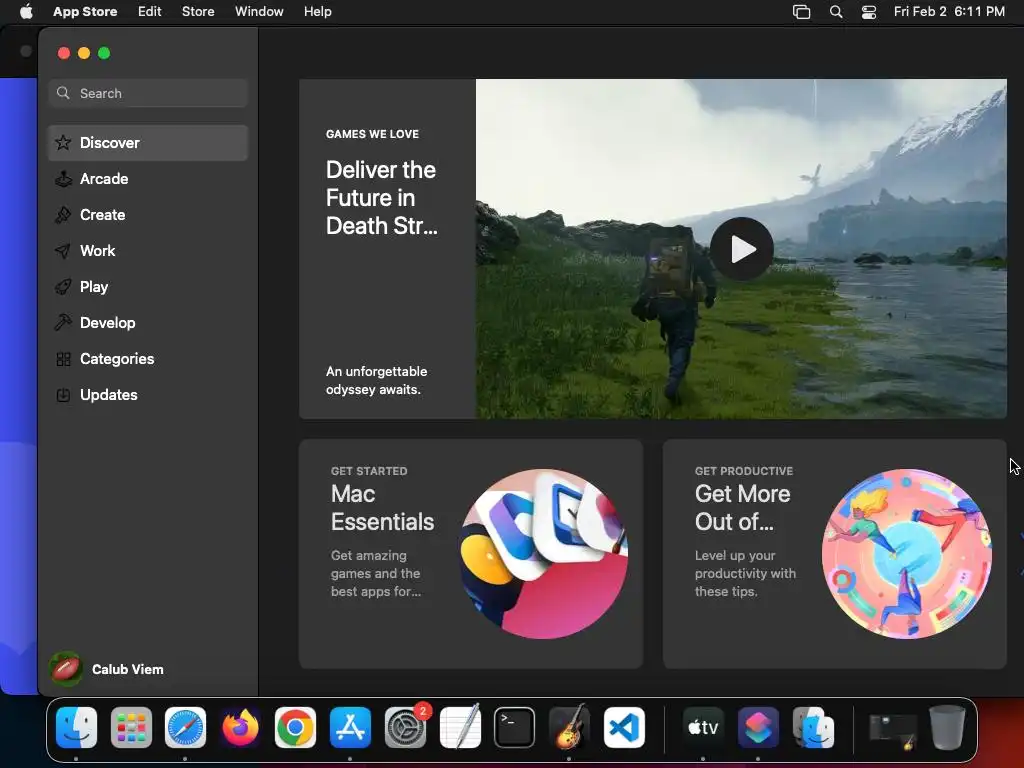Image resolution: width=1024 pixels, height=768 pixels.
Task: Click the Mac Essentials icons artwork
Action: pos(544,554)
